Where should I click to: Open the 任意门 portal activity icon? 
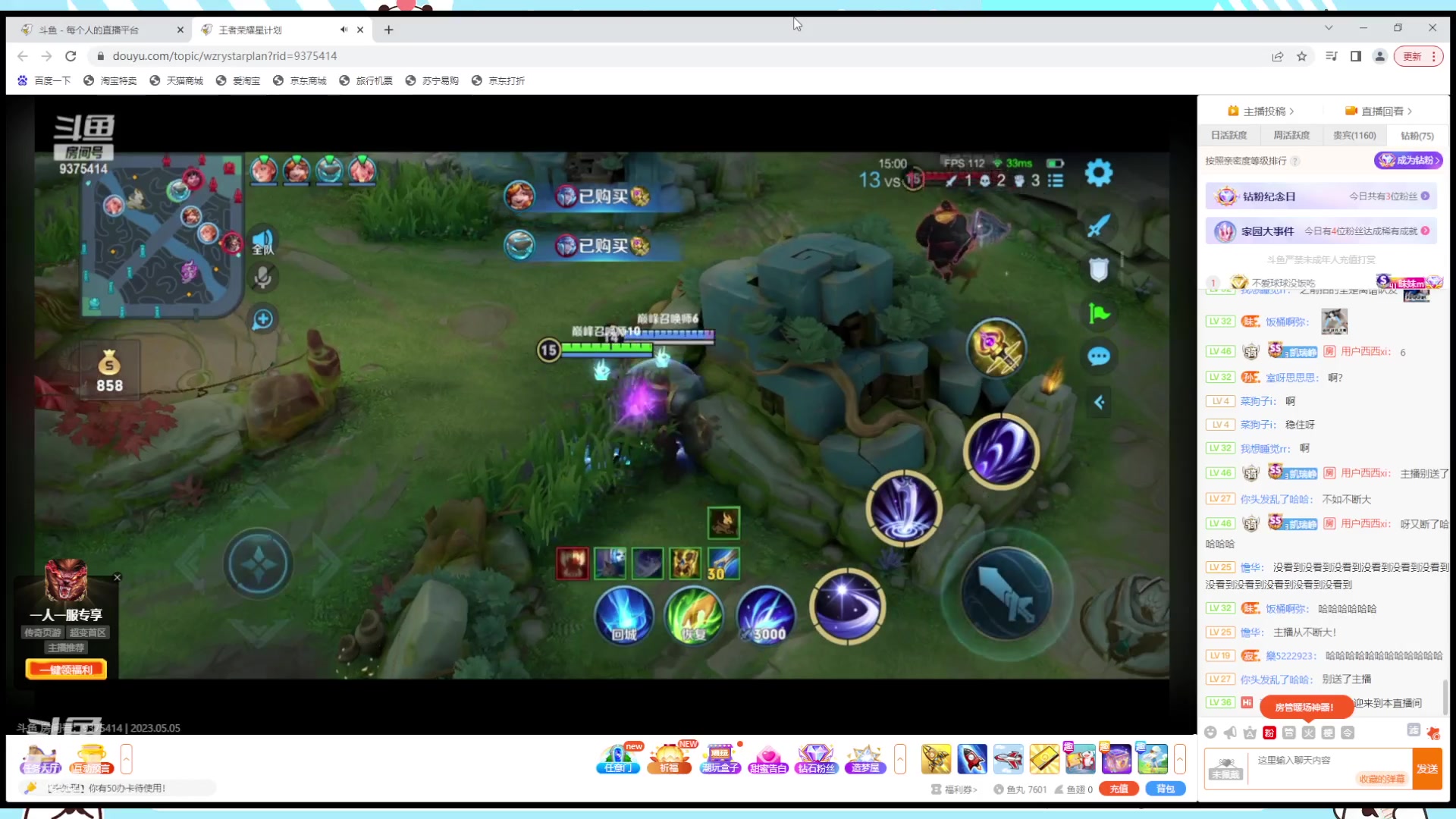click(x=618, y=758)
